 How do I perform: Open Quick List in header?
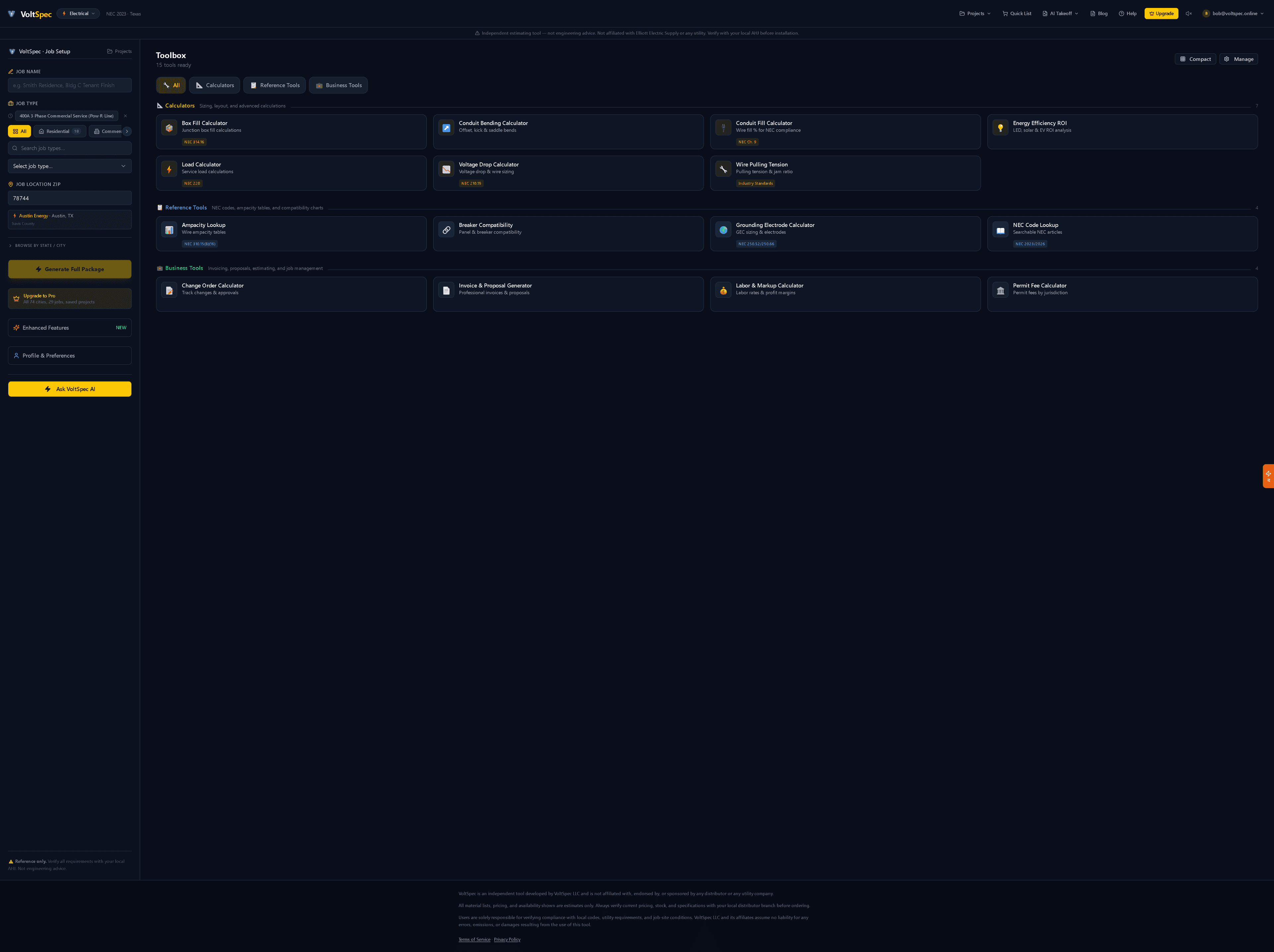pos(1017,14)
